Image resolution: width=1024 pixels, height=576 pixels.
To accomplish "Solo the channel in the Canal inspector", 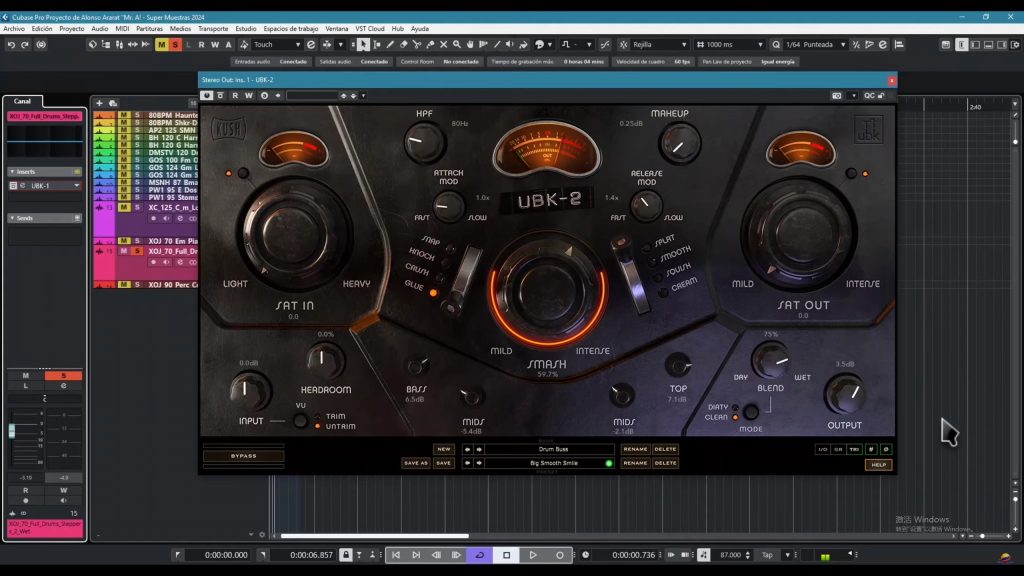I will pyautogui.click(x=63, y=376).
